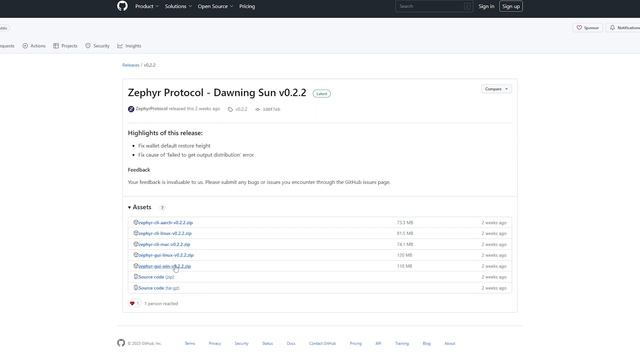Open the Open Source dropdown menu
This screenshot has height=360, width=640.
[215, 6]
